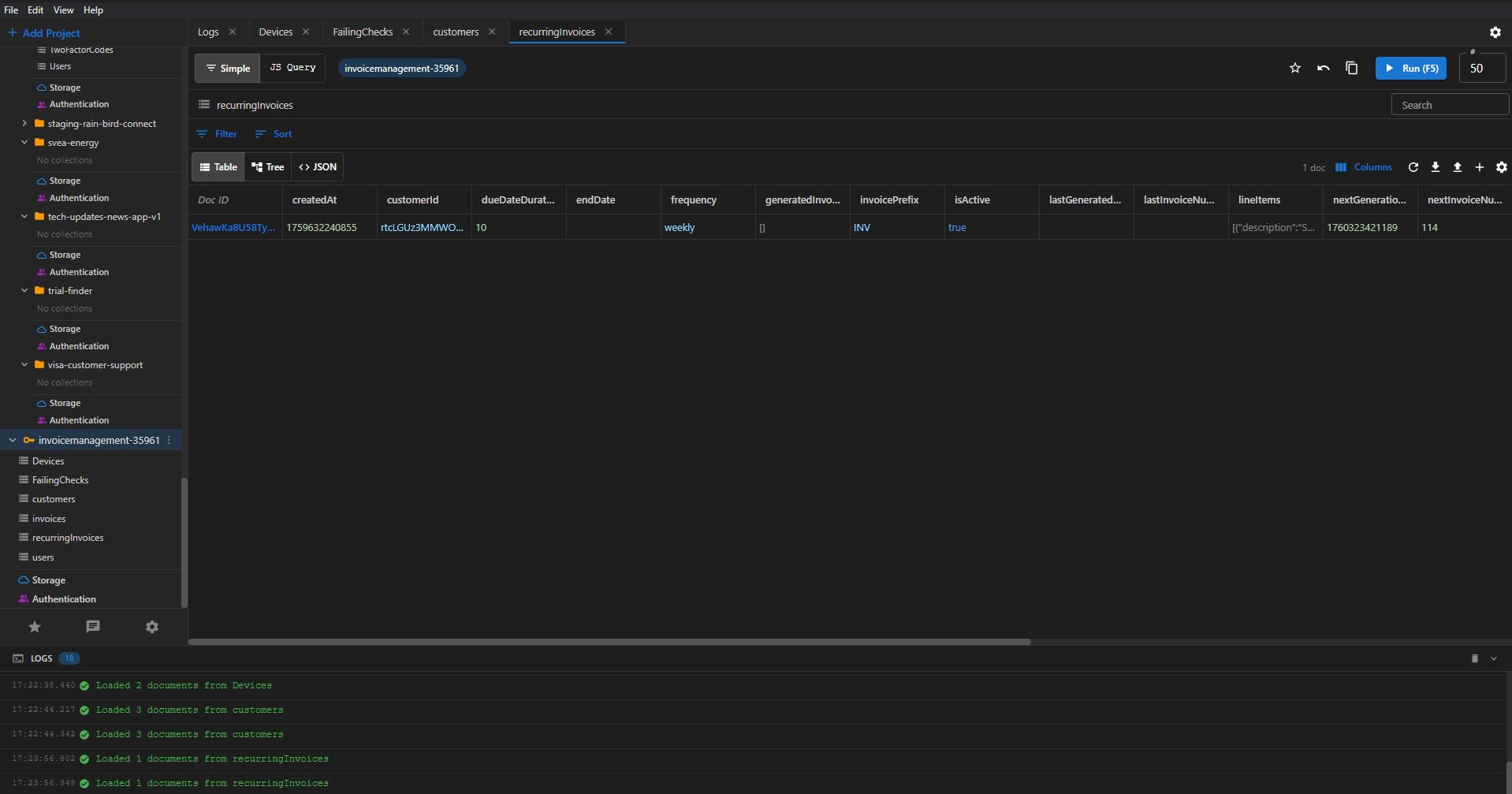Star the current query as favorite
The height and width of the screenshot is (794, 1512).
[1294, 68]
